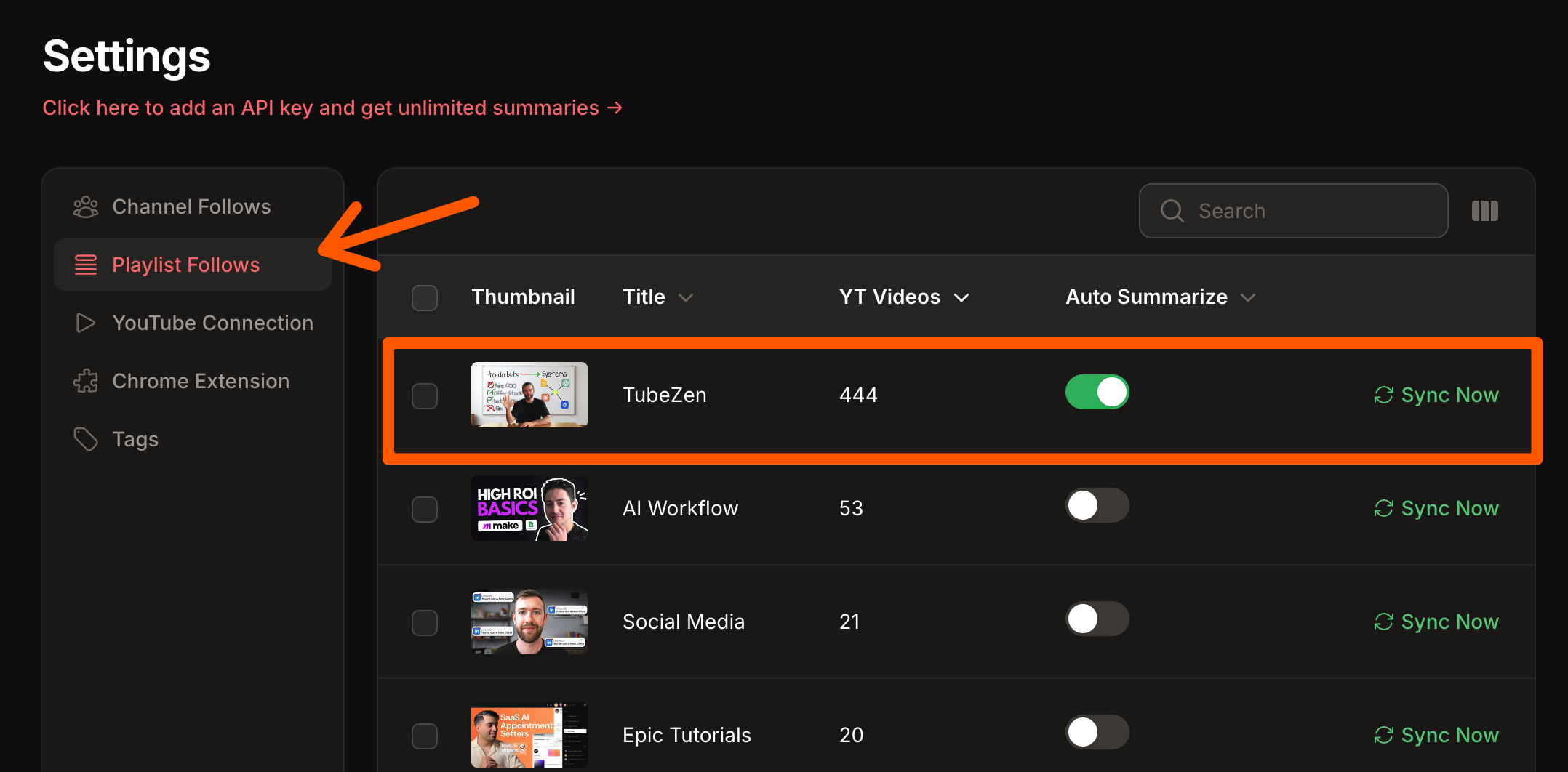Click the search magnifier icon
Viewport: 1568px width, 772px height.
point(1172,211)
